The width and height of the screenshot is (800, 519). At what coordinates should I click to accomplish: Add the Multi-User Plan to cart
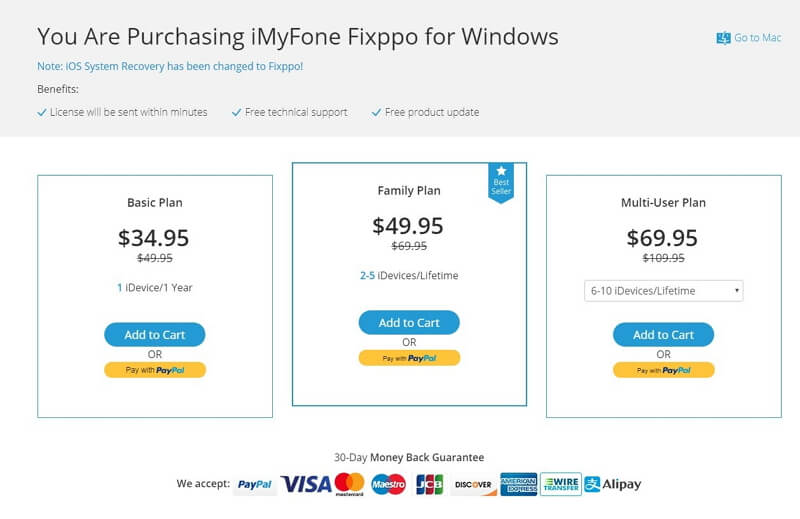coord(663,335)
